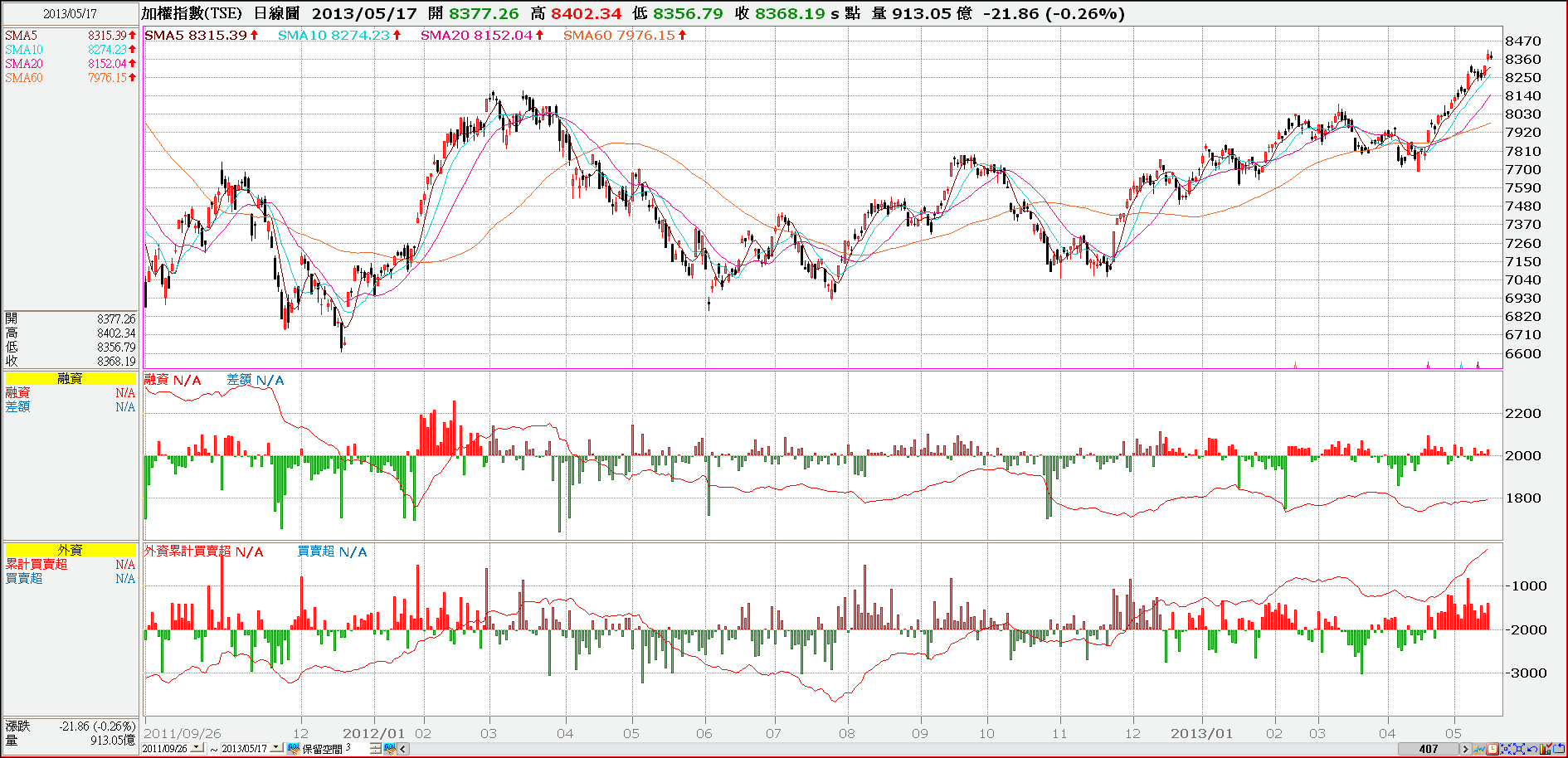The image size is (1568, 758).
Task: Click the yellow 外資 indicator header
Action: [x=70, y=550]
